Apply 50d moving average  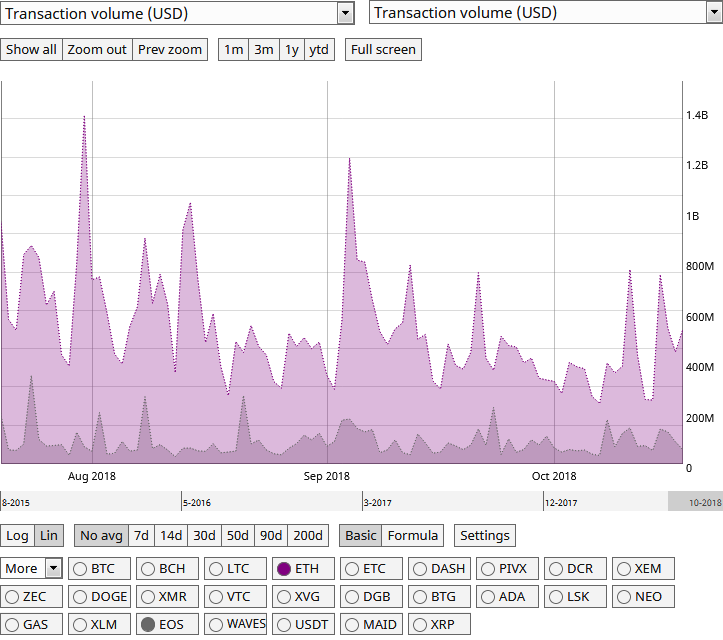pyautogui.click(x=237, y=535)
